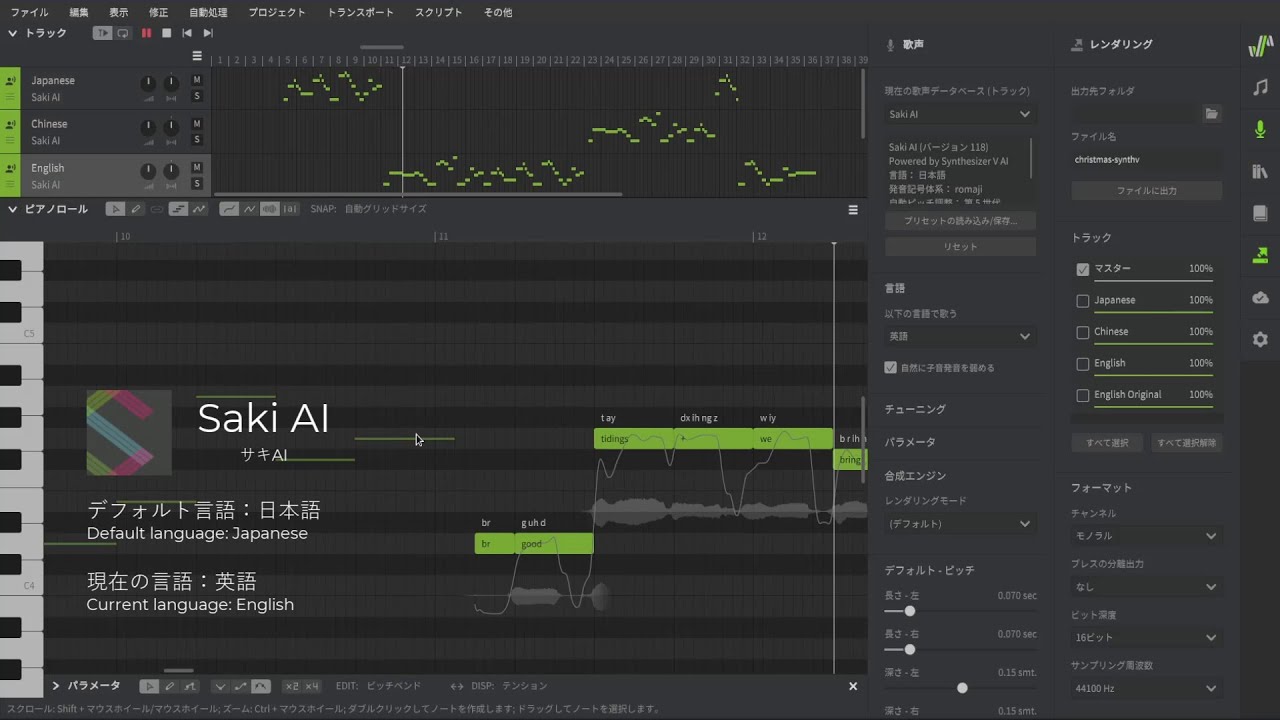Open the トランスポート menu
The image size is (1280, 720).
(x=361, y=12)
